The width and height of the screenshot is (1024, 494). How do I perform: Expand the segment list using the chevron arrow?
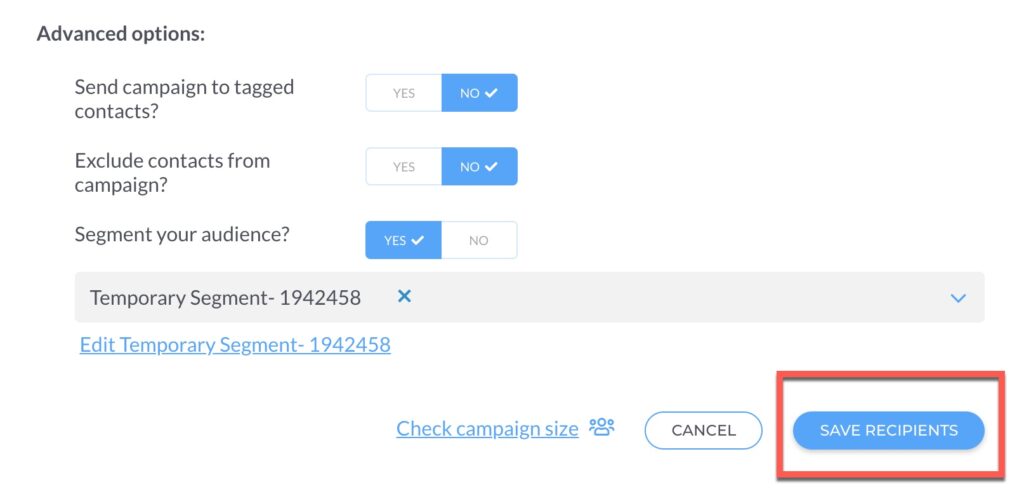[x=957, y=298]
